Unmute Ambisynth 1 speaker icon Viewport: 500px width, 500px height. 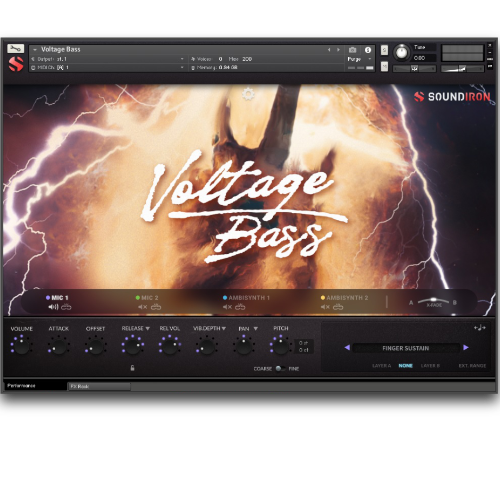(x=227, y=307)
